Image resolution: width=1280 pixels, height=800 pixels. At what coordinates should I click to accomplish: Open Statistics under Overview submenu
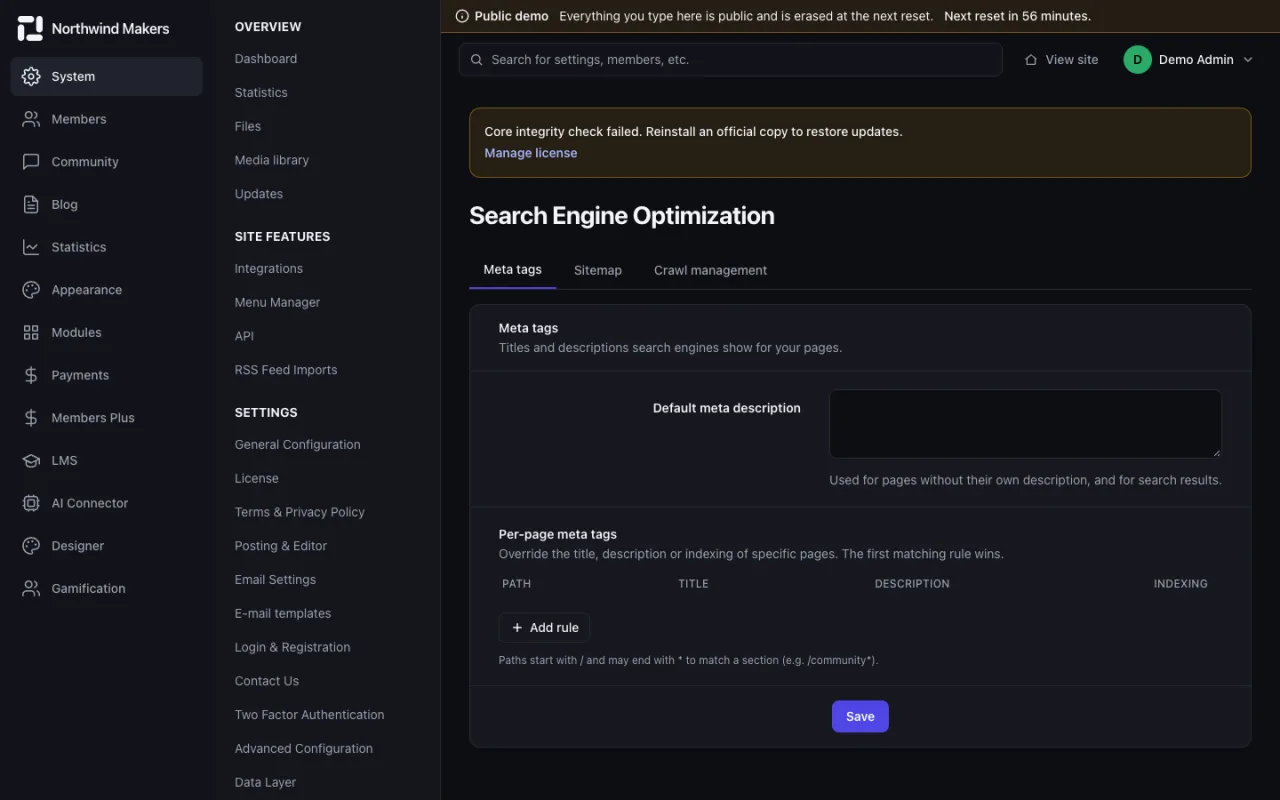click(x=261, y=93)
